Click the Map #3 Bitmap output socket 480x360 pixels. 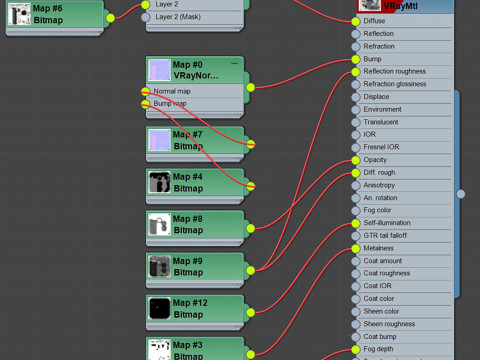click(251, 354)
